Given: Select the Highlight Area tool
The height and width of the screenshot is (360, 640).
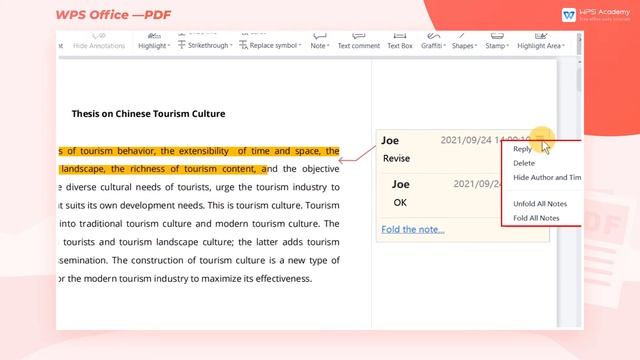Looking at the screenshot, I should 539,42.
